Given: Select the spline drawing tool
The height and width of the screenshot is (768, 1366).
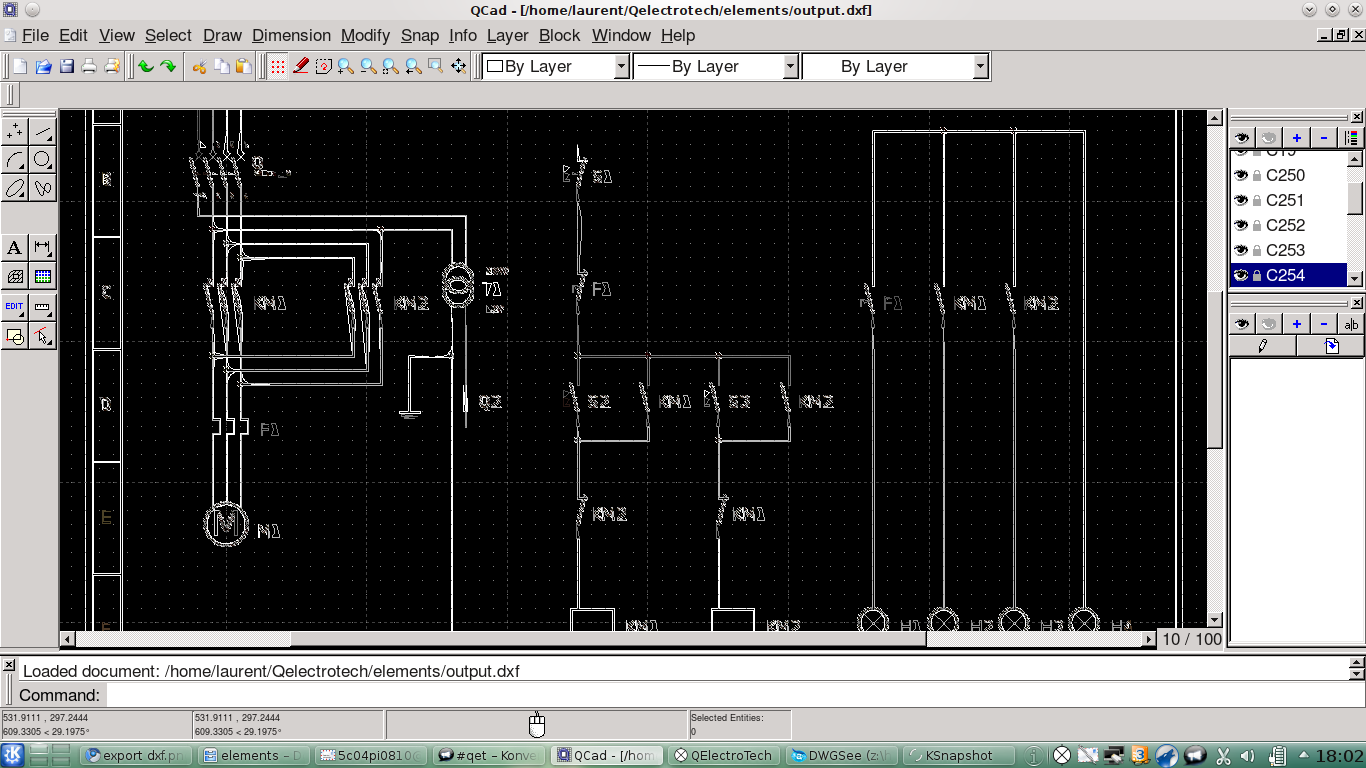Looking at the screenshot, I should click(x=43, y=188).
